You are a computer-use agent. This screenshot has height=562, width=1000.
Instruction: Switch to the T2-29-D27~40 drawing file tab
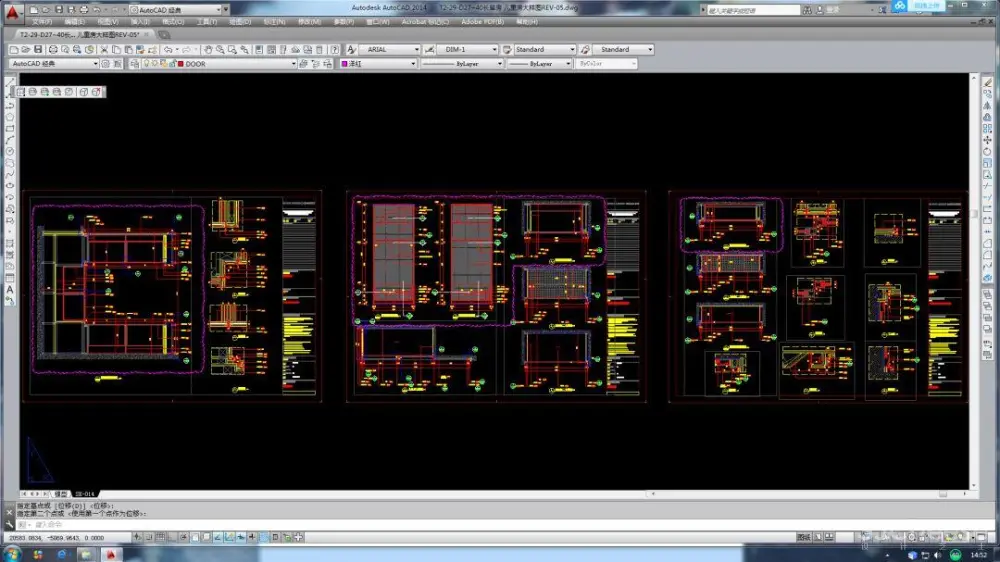78,34
